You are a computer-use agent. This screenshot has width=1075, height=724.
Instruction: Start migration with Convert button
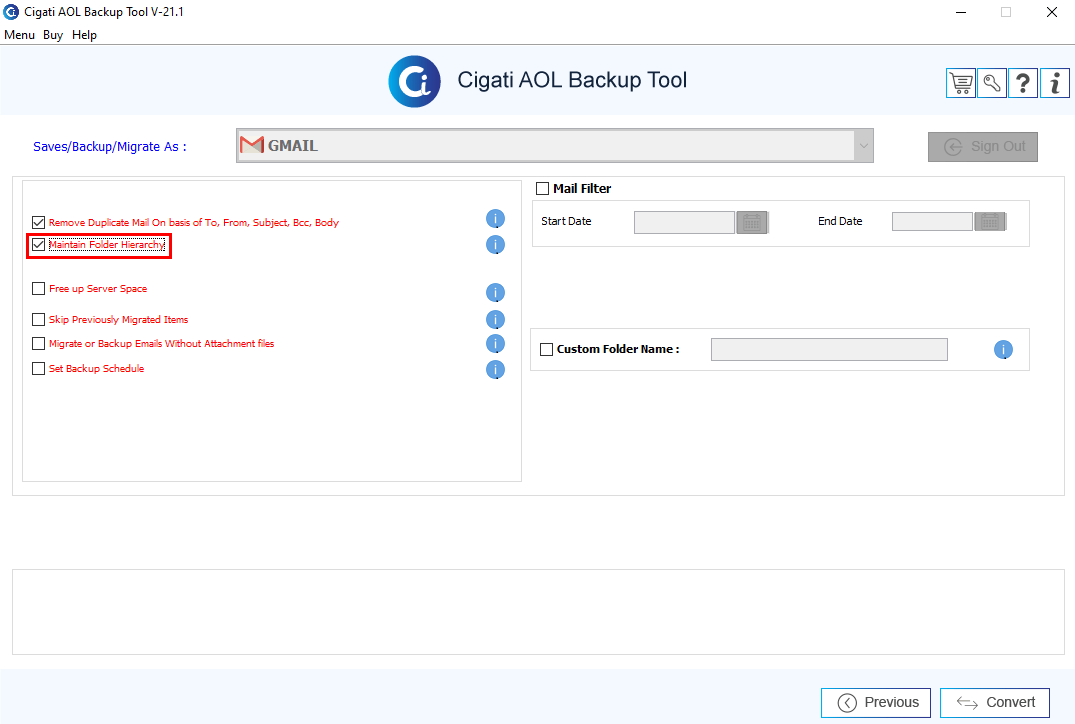(x=995, y=703)
